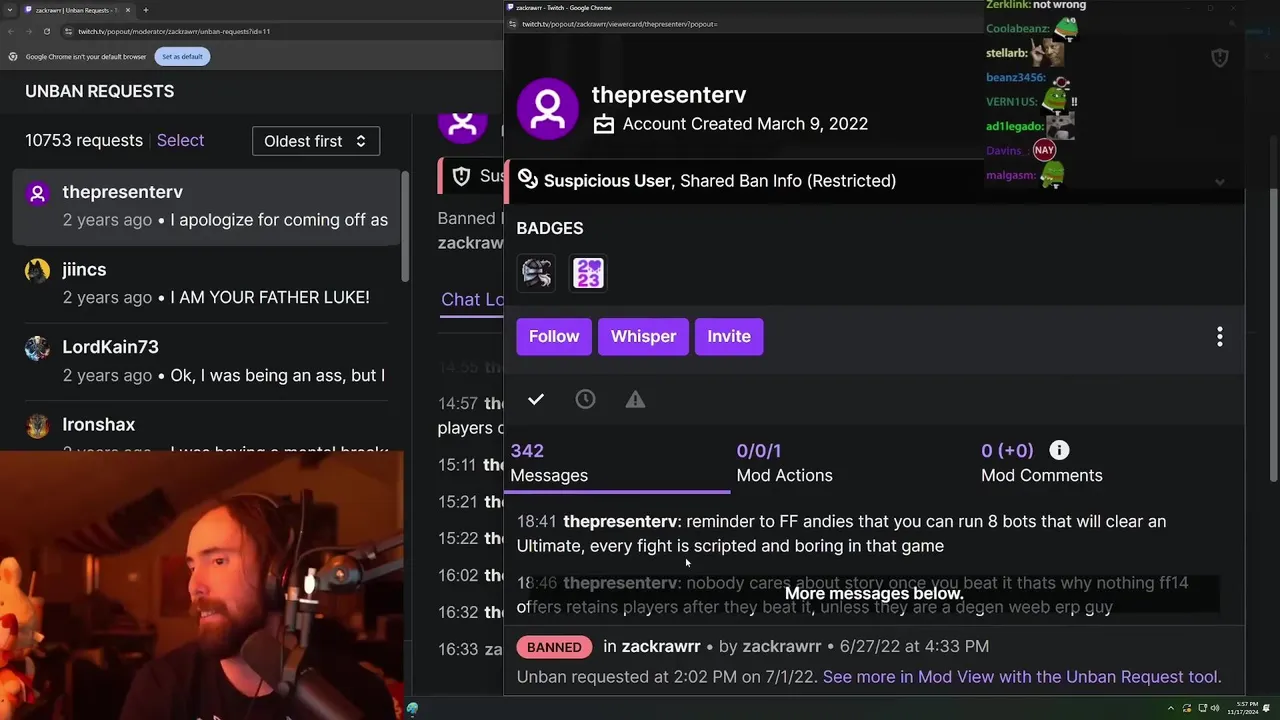The height and width of the screenshot is (720, 1280).
Task: Open the Mod Comments info icon
Action: (1059, 451)
